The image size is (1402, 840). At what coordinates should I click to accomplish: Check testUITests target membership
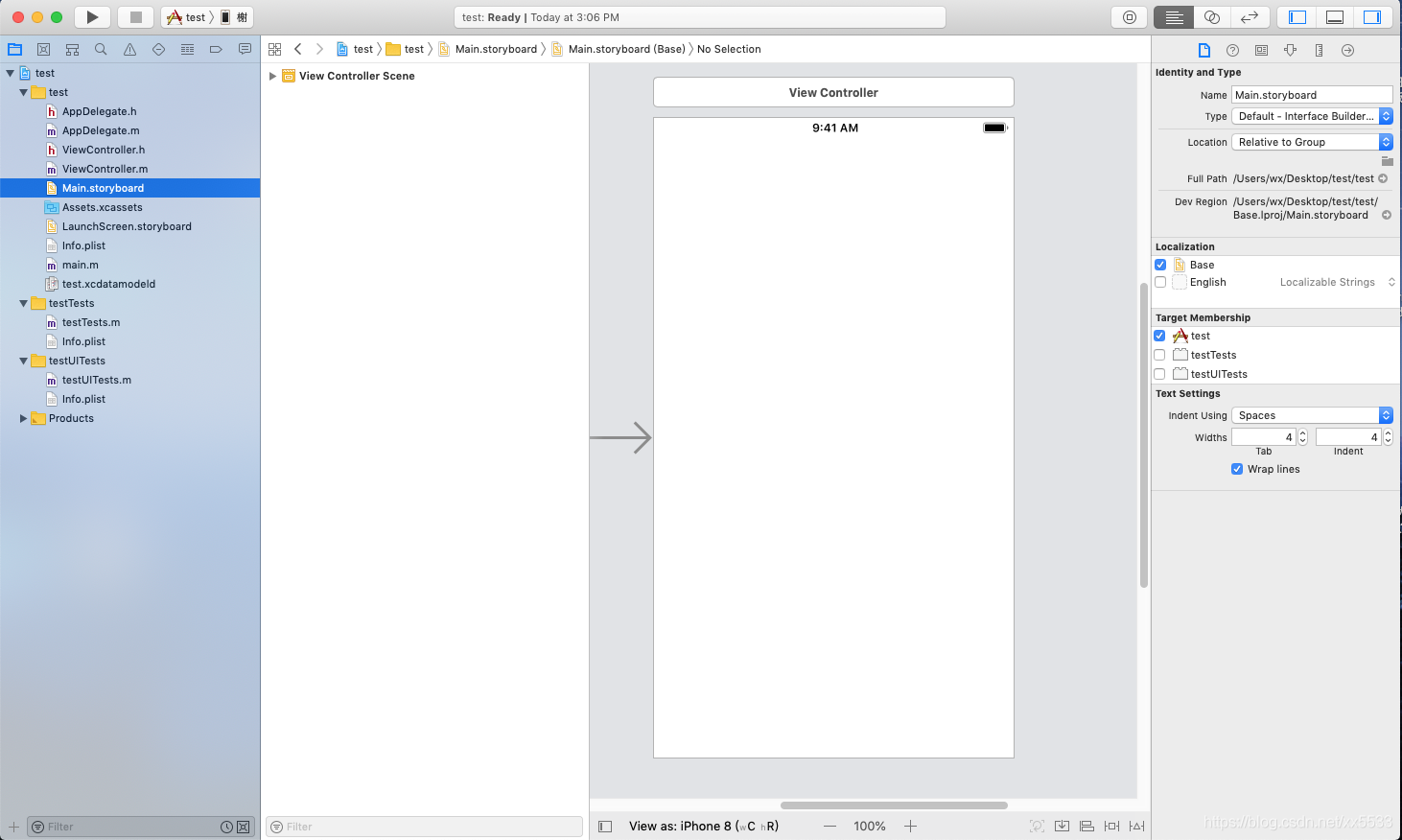(x=1160, y=374)
